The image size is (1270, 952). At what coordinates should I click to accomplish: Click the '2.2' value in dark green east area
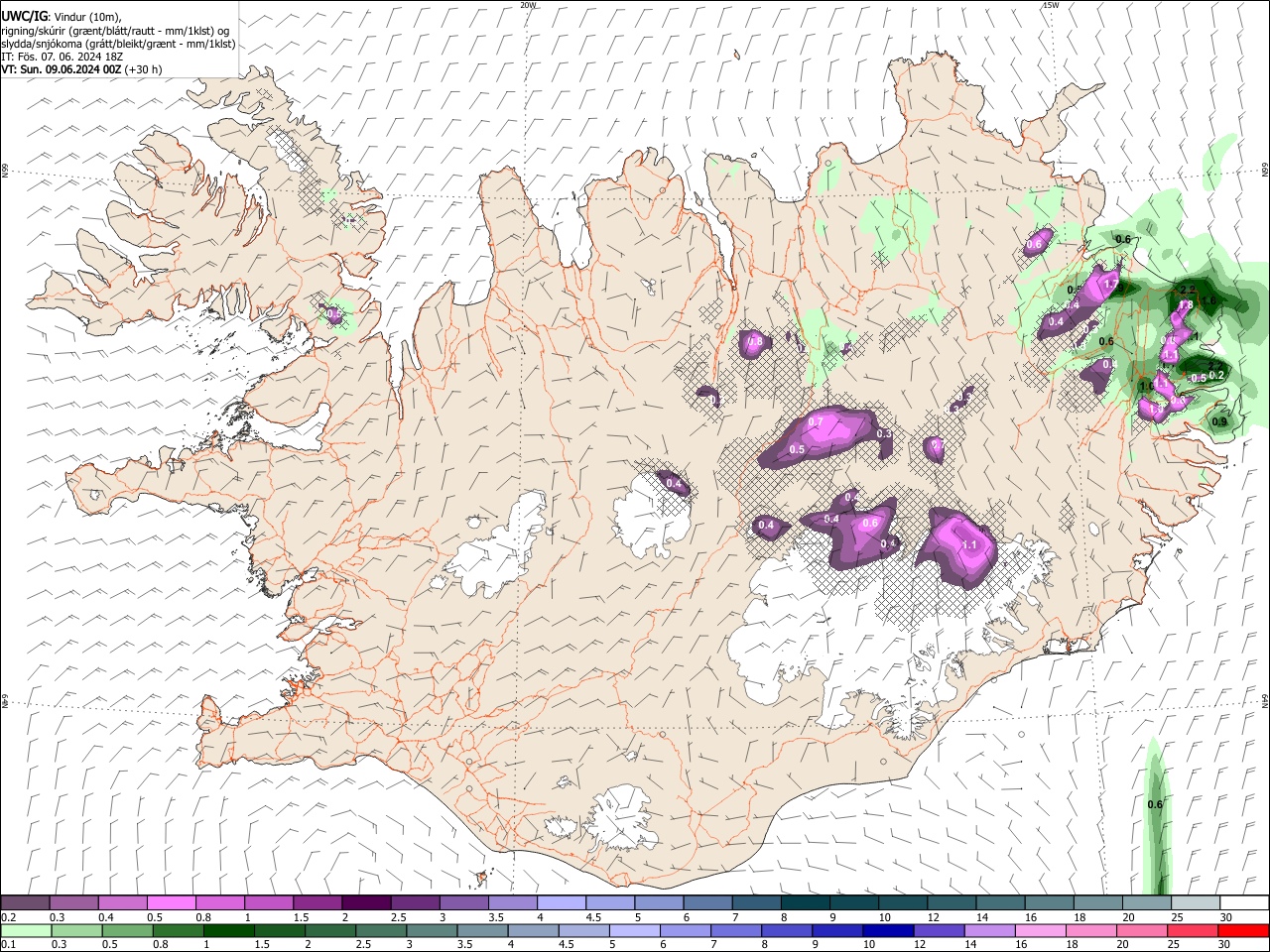1186,290
